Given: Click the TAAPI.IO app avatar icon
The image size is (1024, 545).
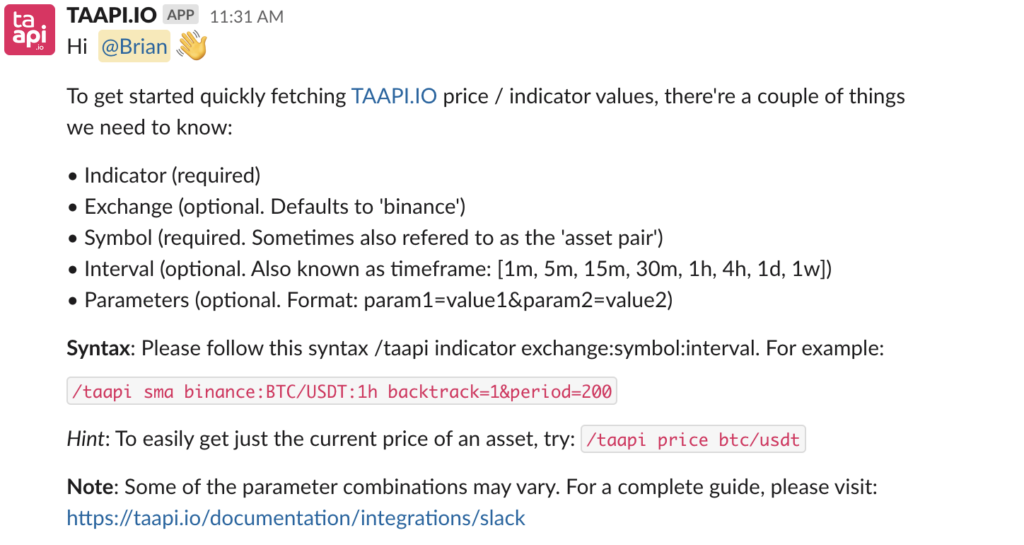Looking at the screenshot, I should (x=29, y=29).
